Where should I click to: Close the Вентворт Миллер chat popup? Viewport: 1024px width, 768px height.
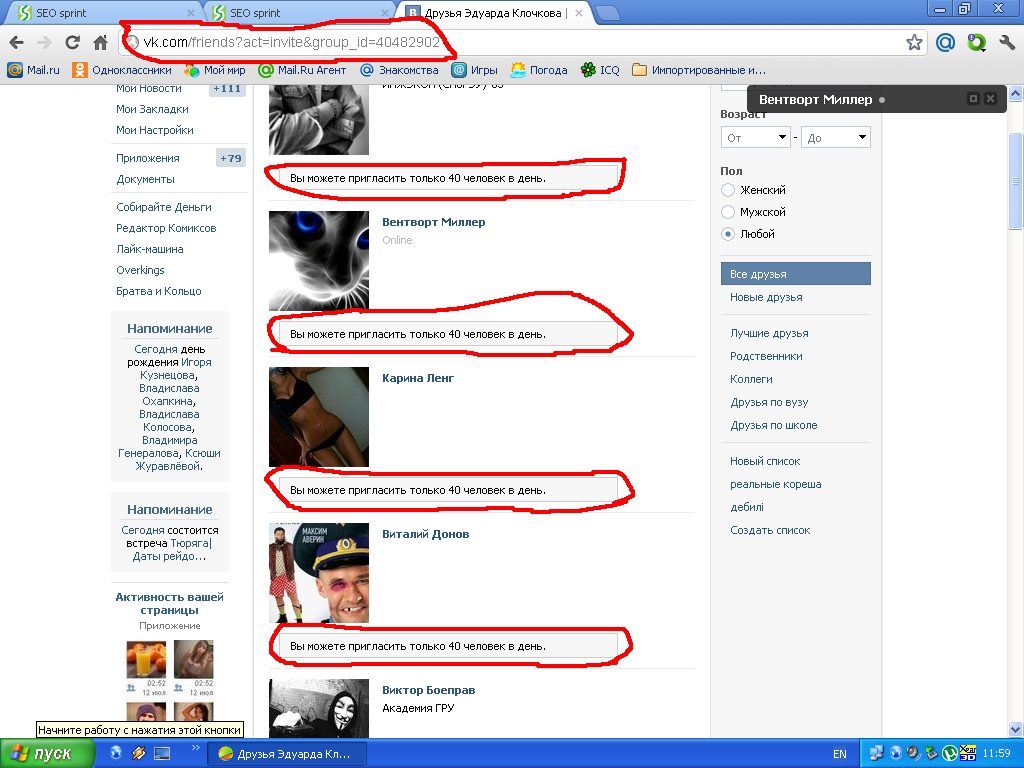(991, 99)
